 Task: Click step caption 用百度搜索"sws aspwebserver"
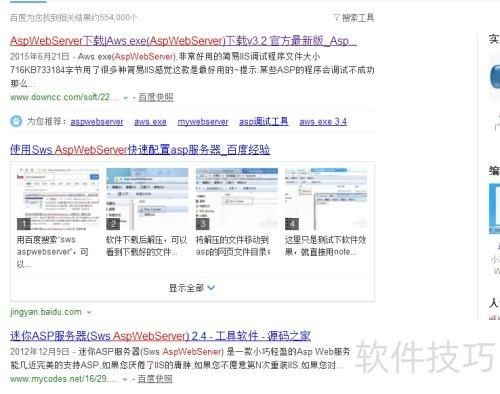point(53,252)
